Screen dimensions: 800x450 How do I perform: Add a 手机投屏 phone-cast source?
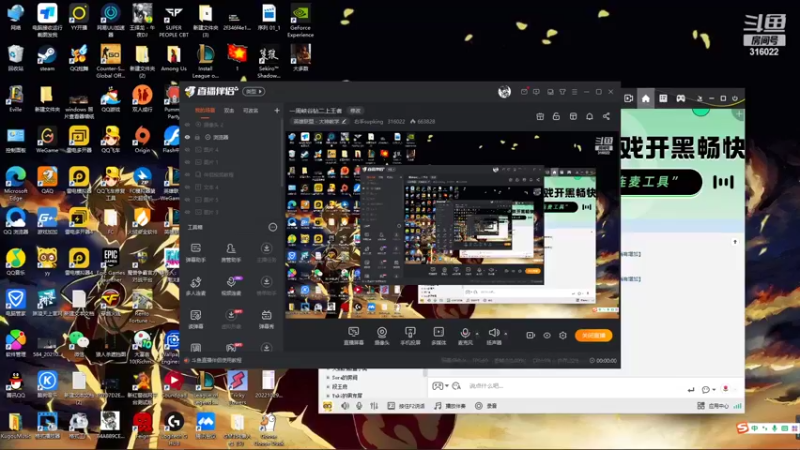pos(410,336)
